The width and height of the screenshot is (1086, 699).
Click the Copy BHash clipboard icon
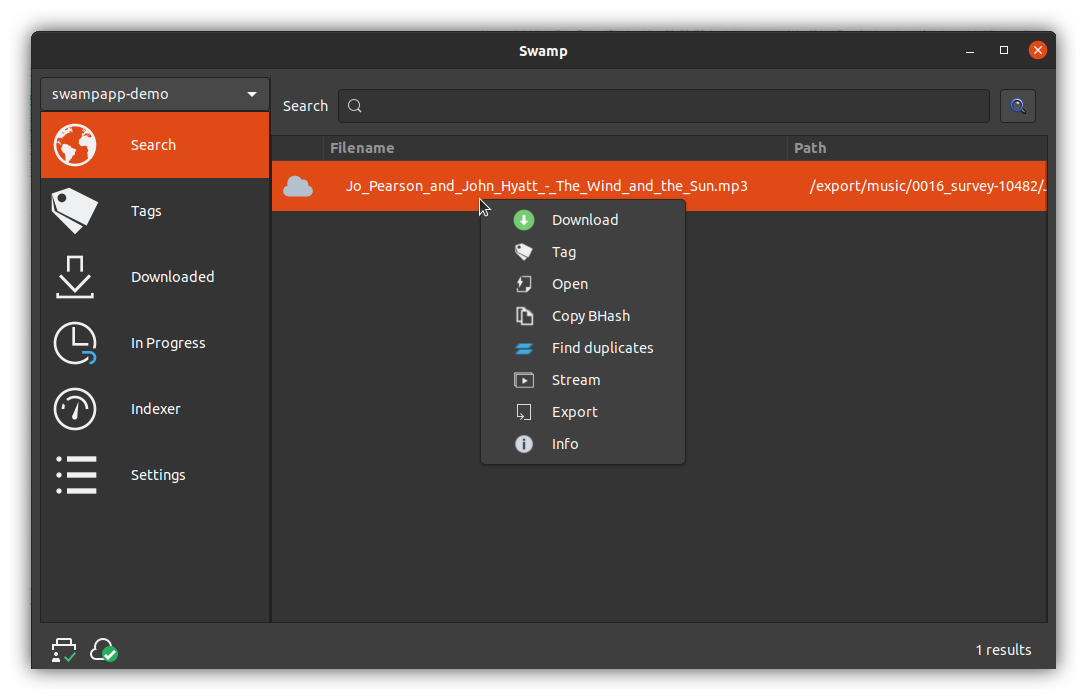coord(524,316)
